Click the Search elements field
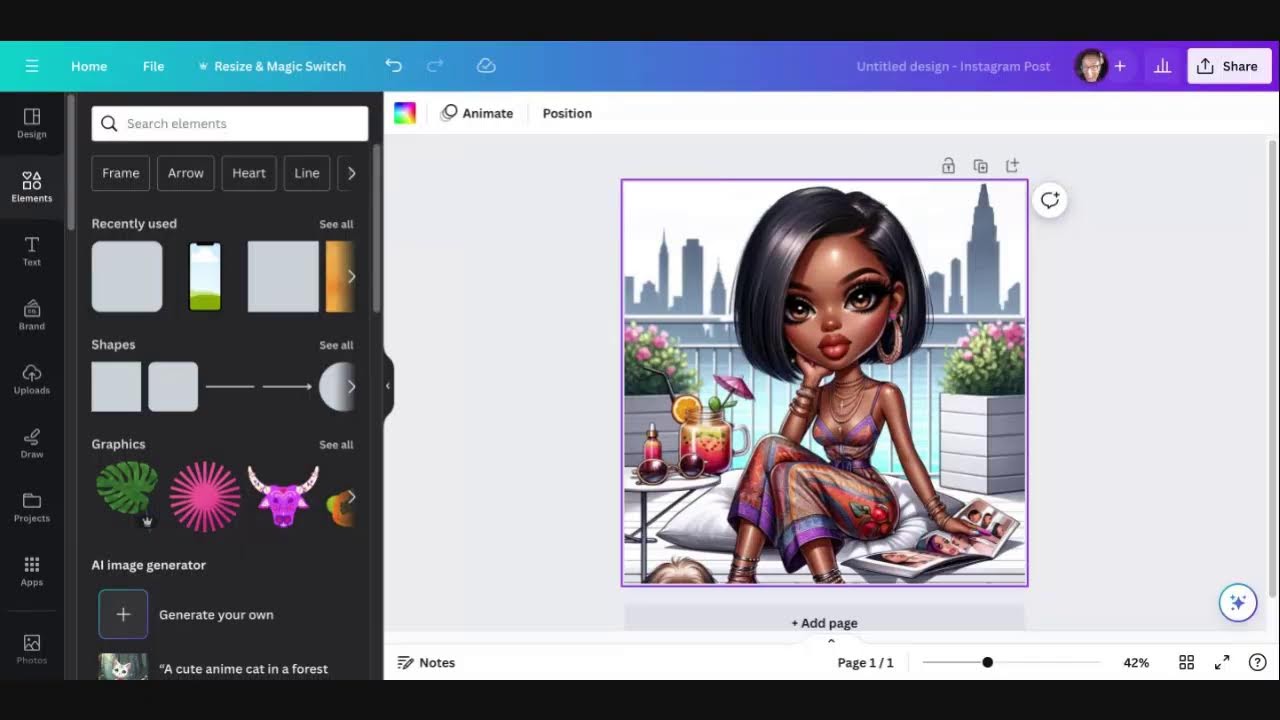Screen dimensions: 1280x720 [230, 124]
